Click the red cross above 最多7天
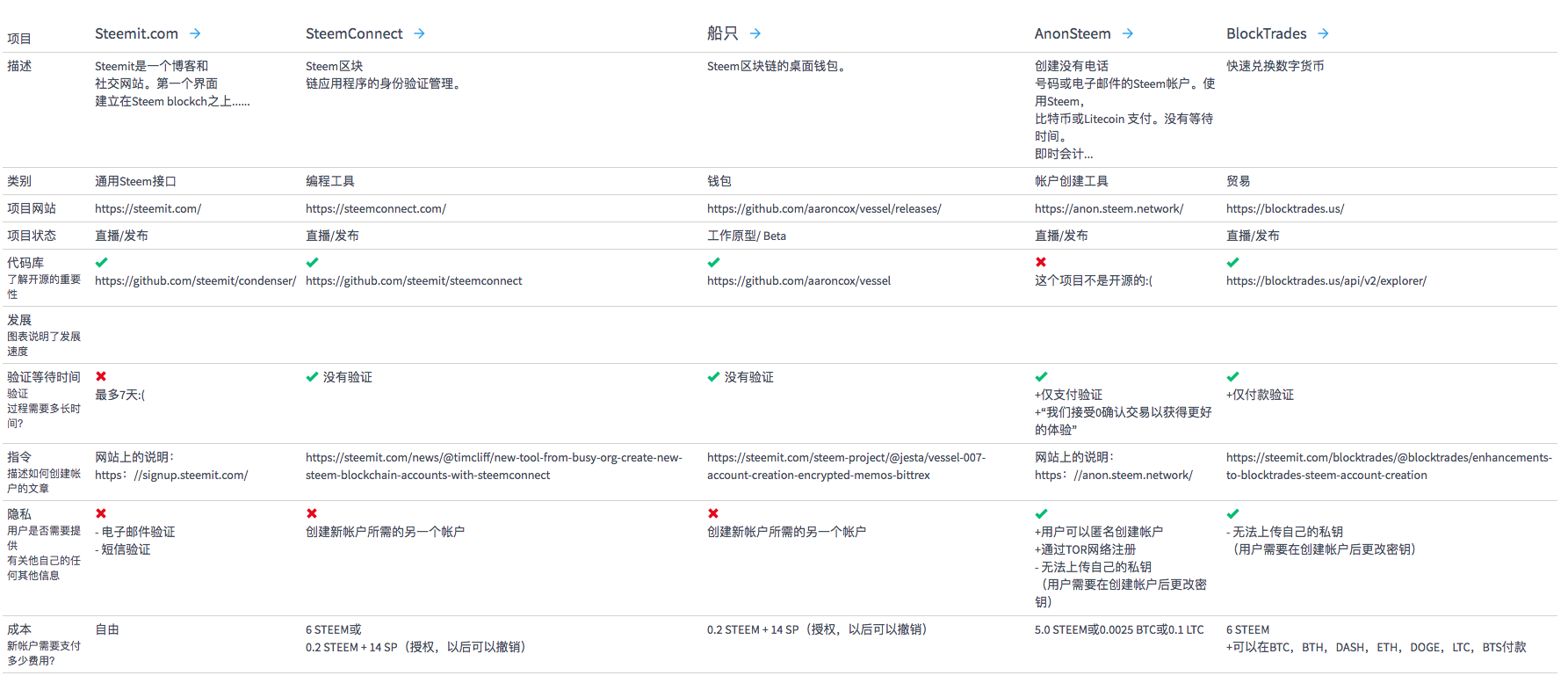1568x683 pixels. 101,376
